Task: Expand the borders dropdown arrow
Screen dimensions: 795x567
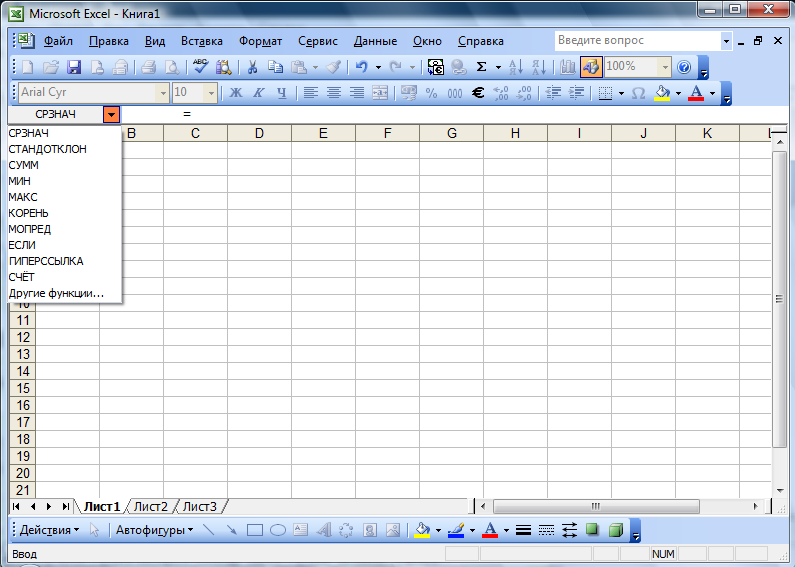Action: (x=621, y=93)
